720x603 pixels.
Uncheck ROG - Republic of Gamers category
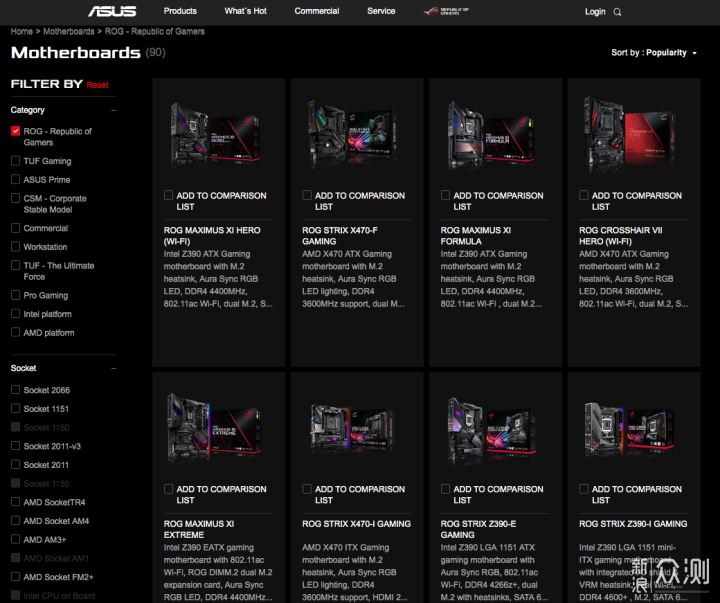(16, 131)
